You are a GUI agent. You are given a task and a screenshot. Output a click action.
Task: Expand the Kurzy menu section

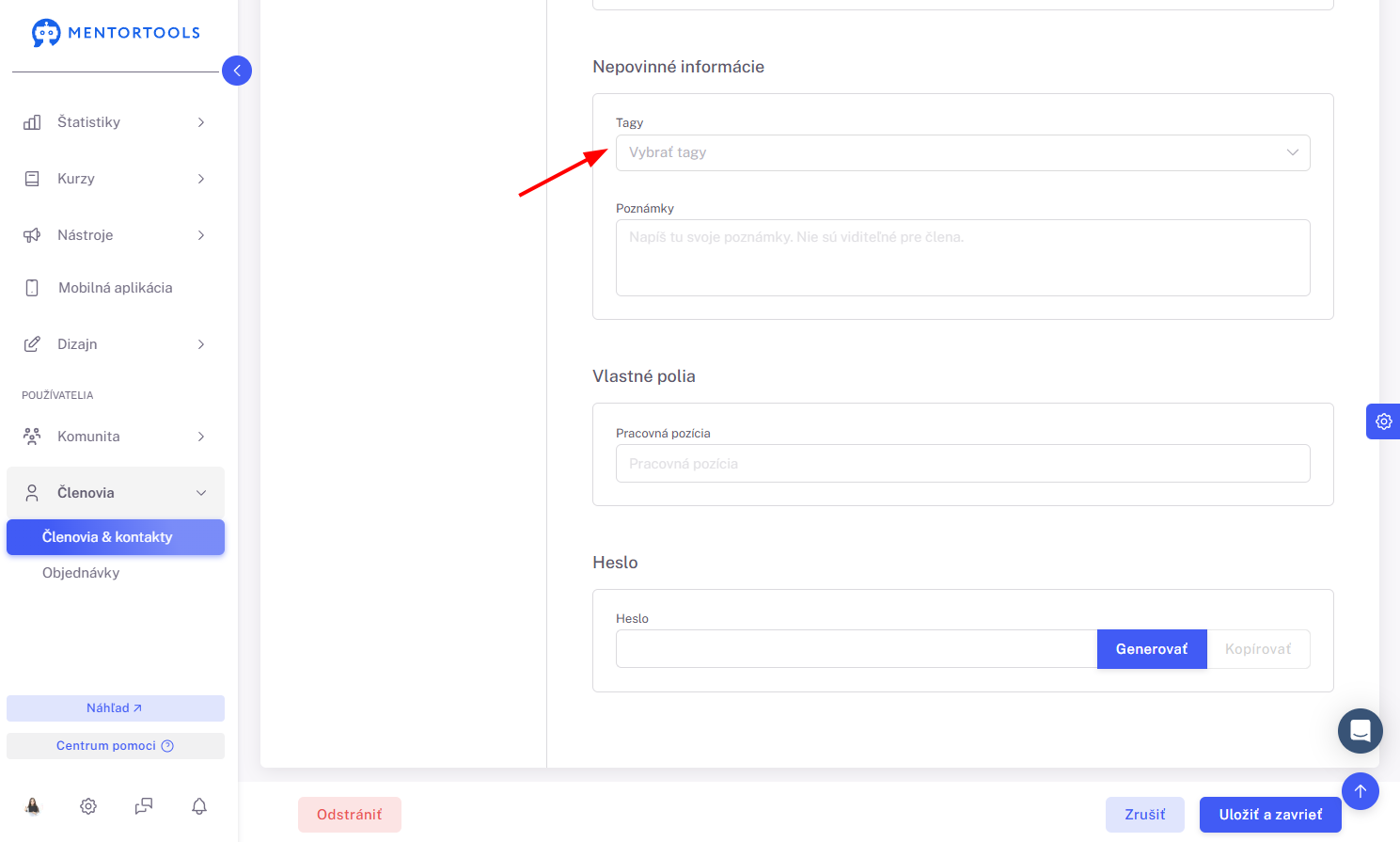(116, 179)
